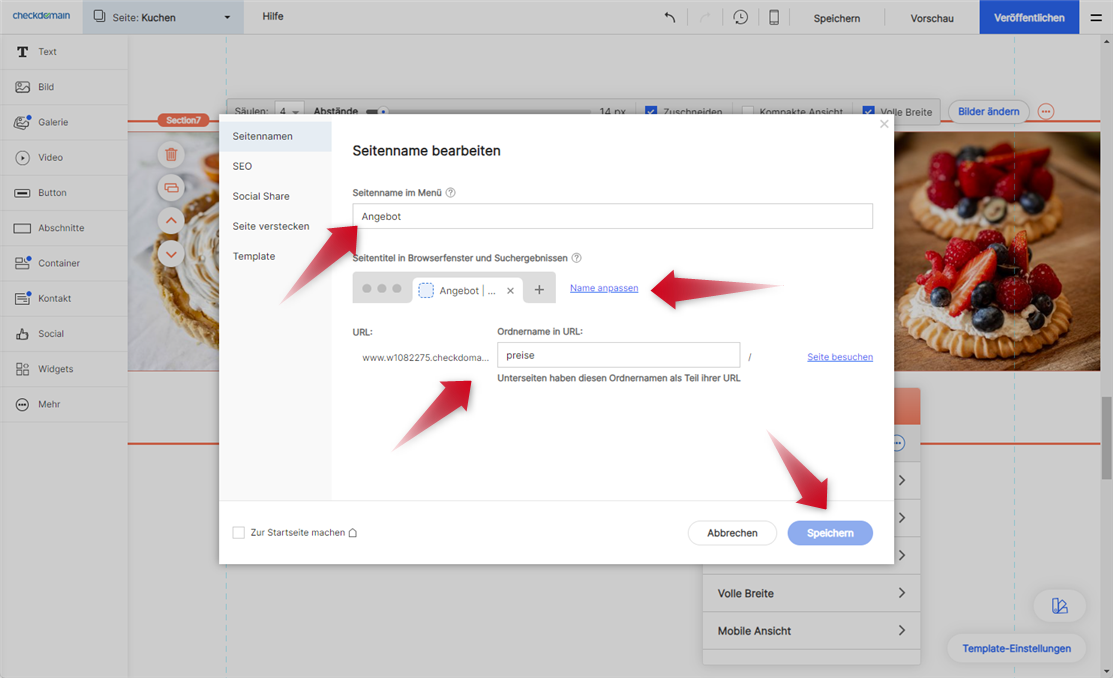This screenshot has height=678, width=1113.
Task: Toggle the Kompakte Ansicht checkbox
Action: point(748,112)
